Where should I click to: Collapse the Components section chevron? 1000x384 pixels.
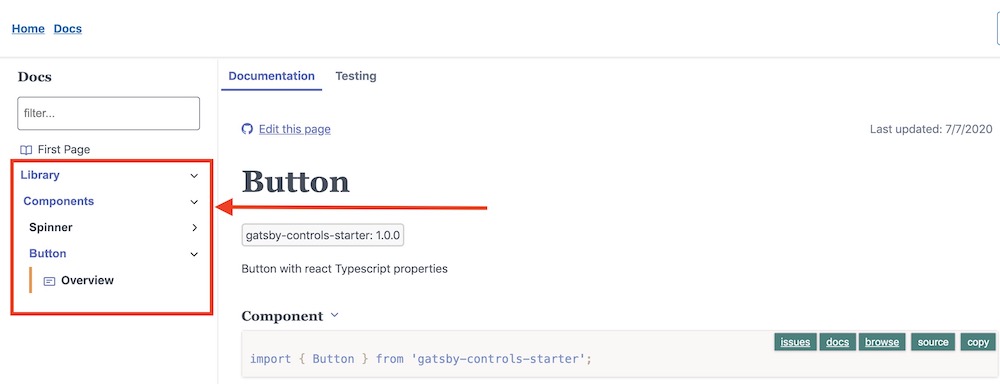[195, 202]
